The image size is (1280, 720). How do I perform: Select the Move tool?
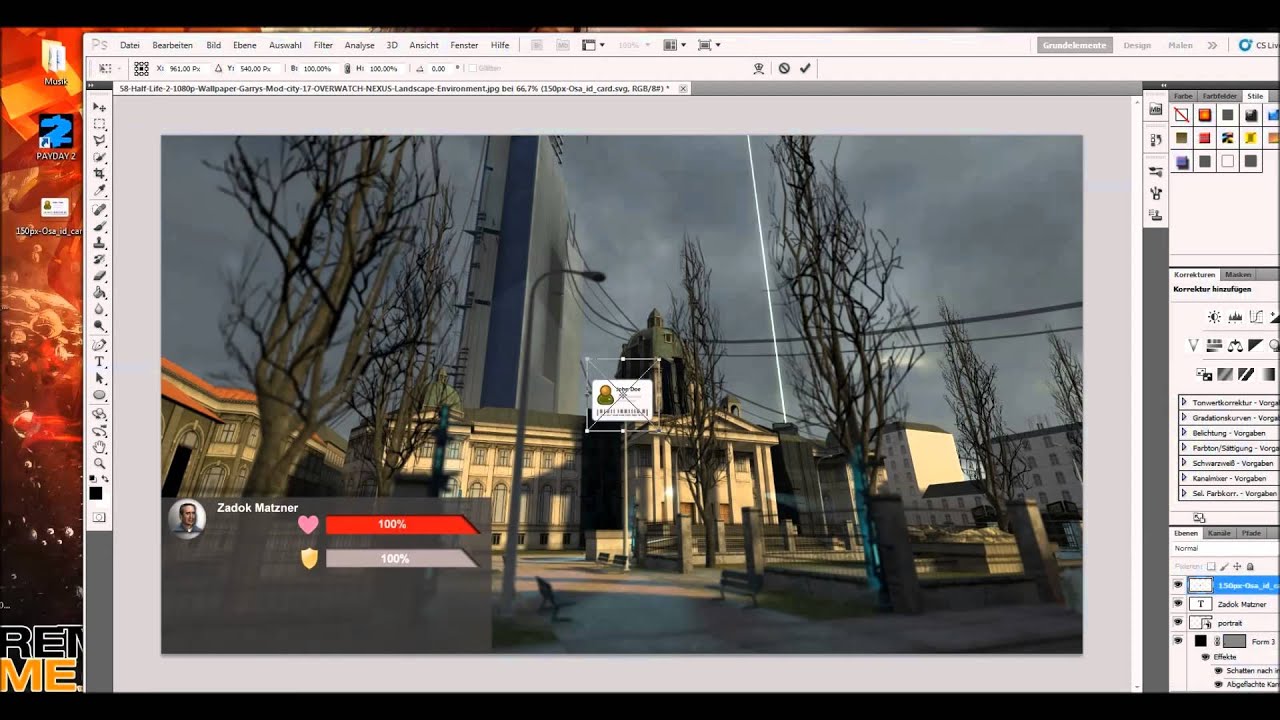[99, 107]
